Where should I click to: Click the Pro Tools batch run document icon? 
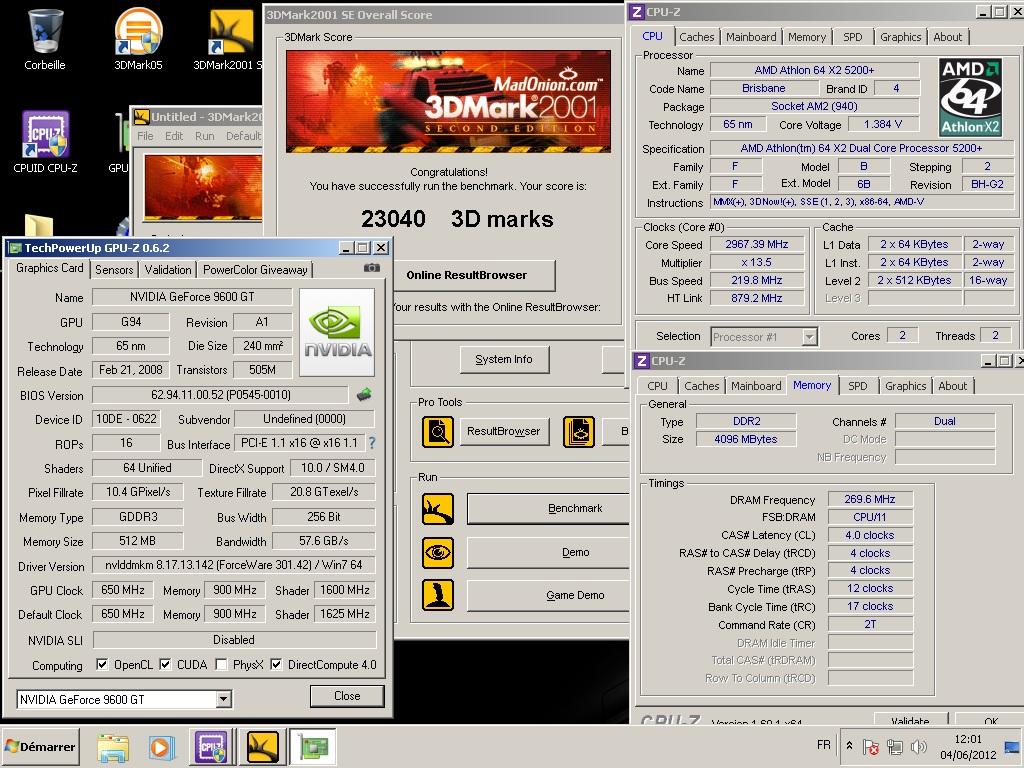579,432
